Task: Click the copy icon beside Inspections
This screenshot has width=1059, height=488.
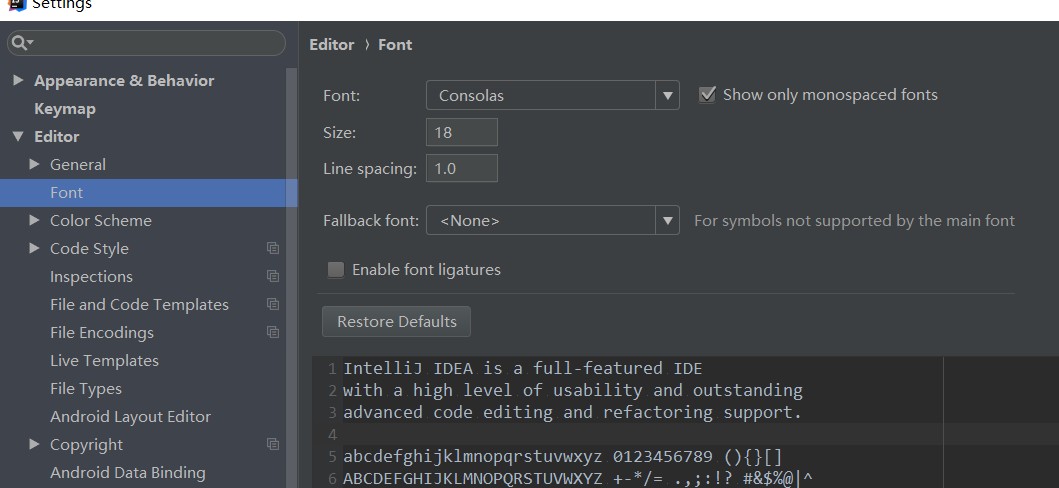Action: (273, 276)
